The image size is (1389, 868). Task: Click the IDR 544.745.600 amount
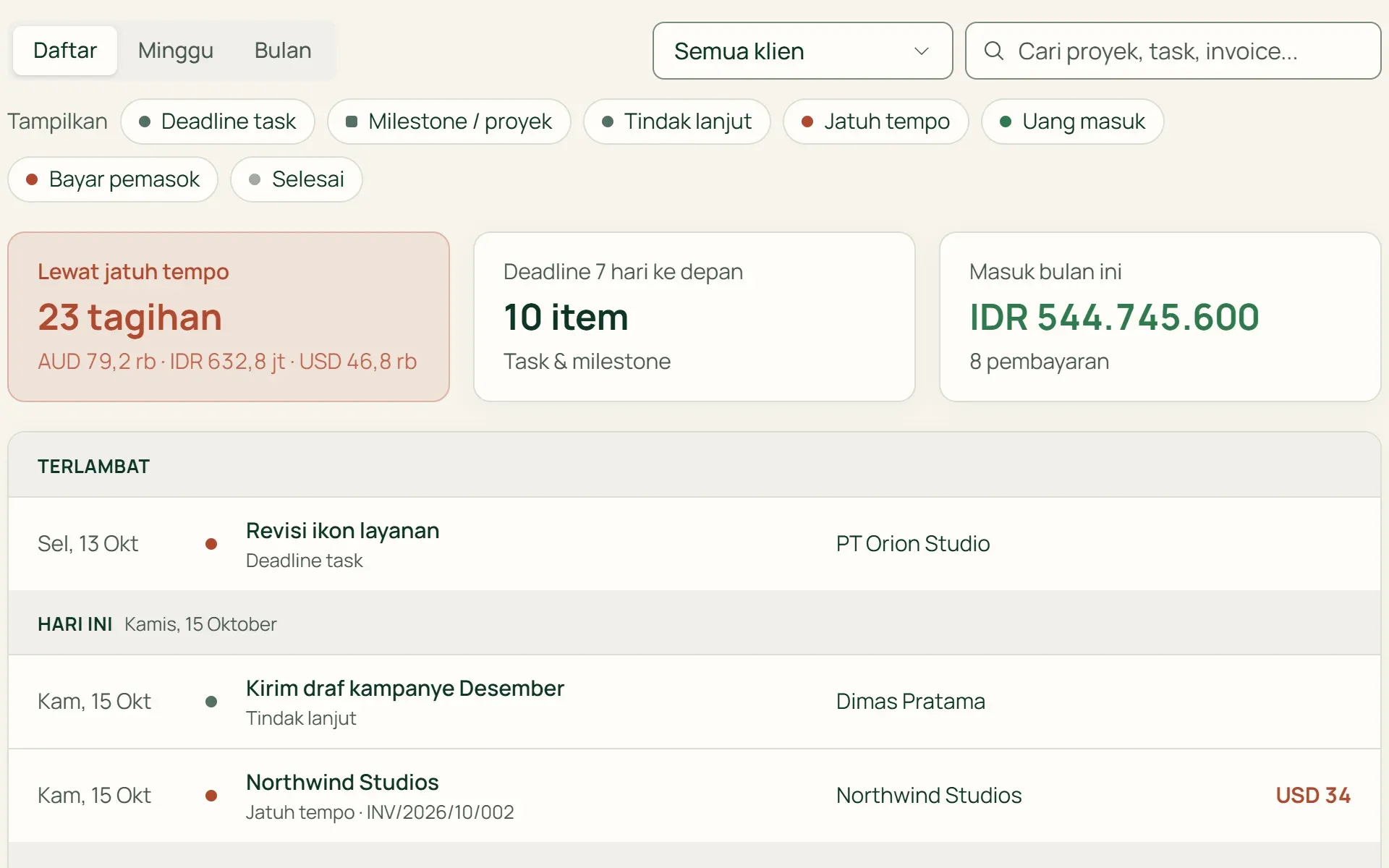(1114, 318)
